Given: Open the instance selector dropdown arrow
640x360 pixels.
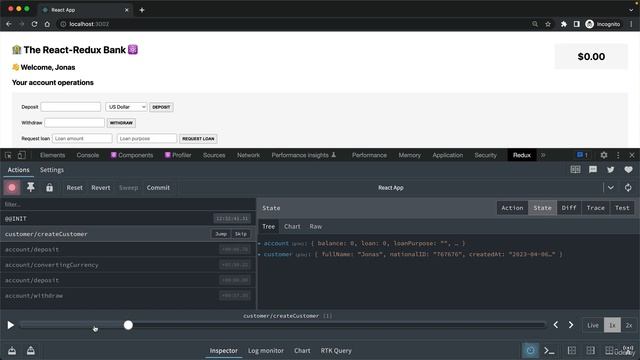Looking at the screenshot, I should coord(611,188).
